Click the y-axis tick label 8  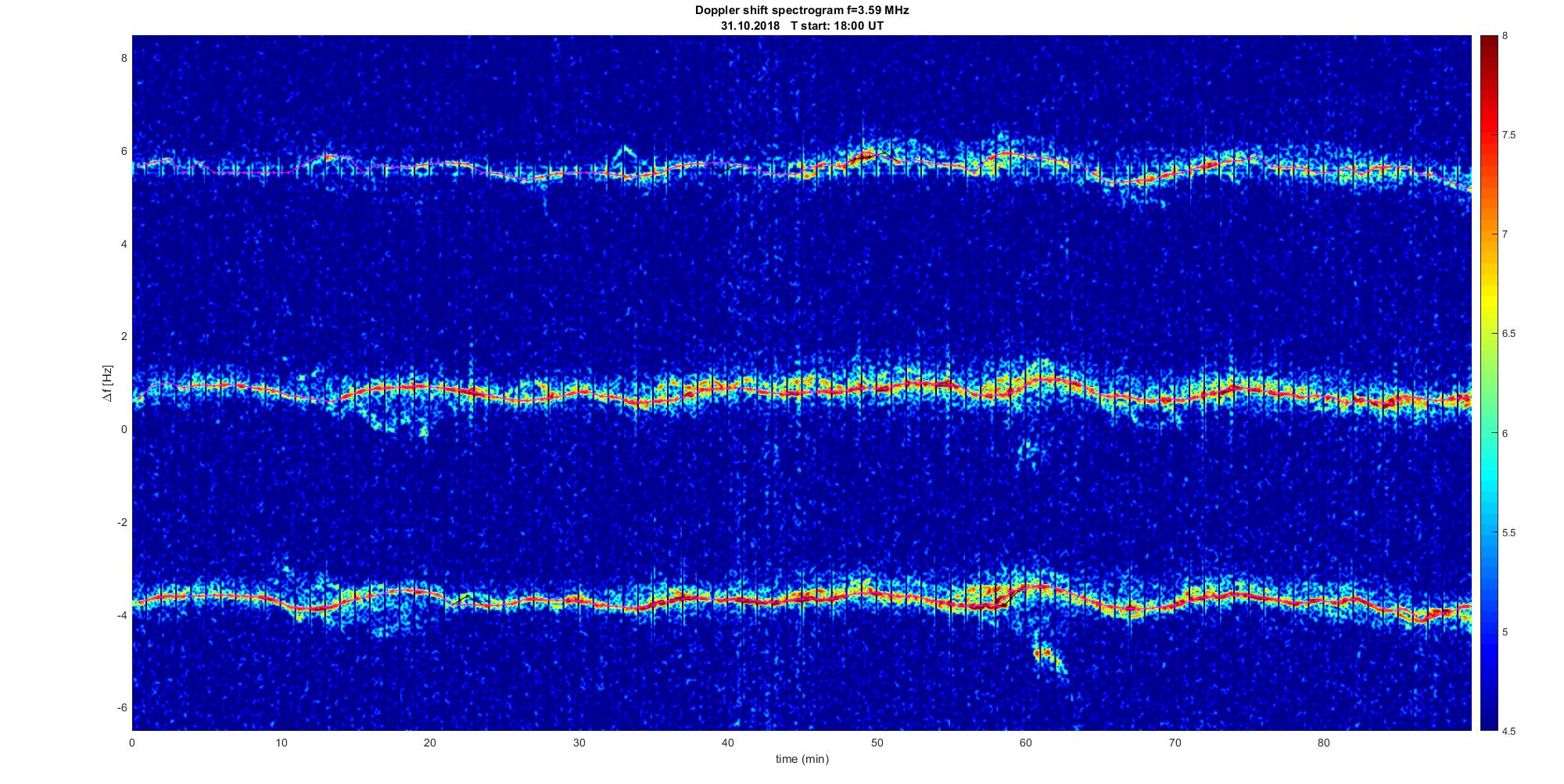point(124,58)
